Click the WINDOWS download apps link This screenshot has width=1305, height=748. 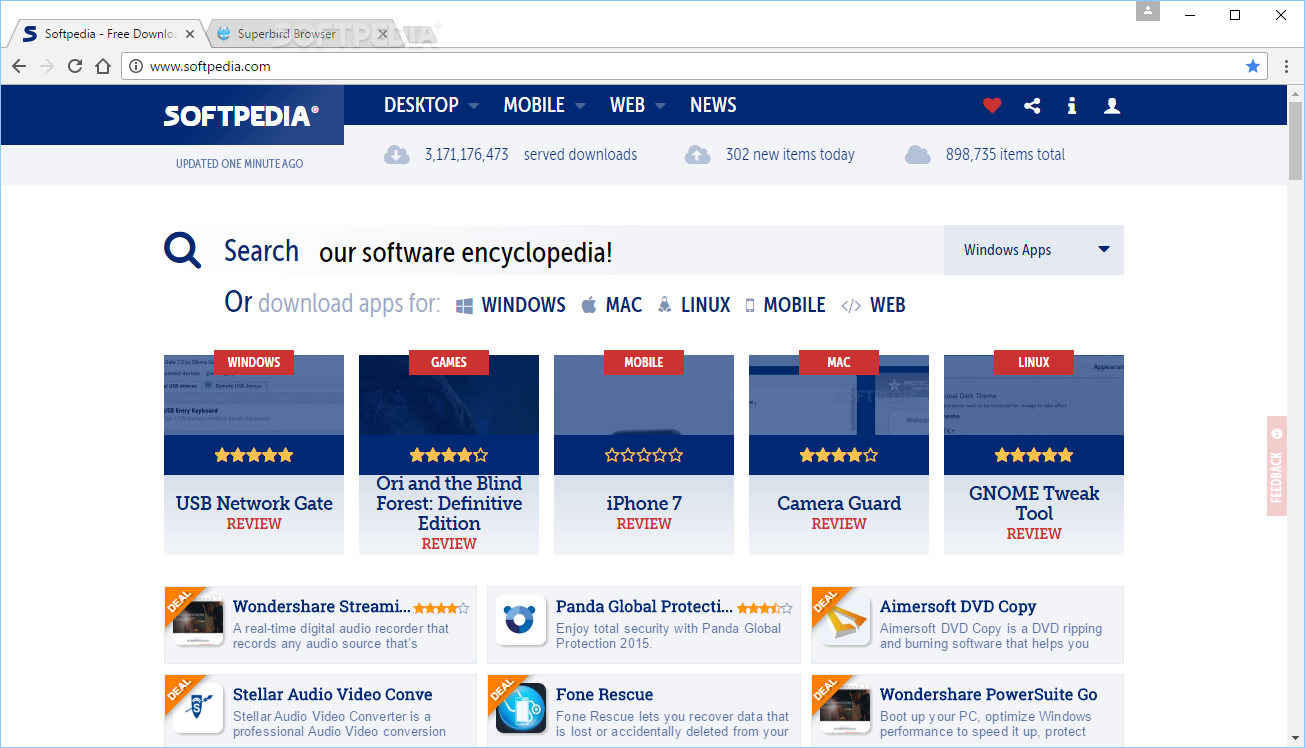511,305
